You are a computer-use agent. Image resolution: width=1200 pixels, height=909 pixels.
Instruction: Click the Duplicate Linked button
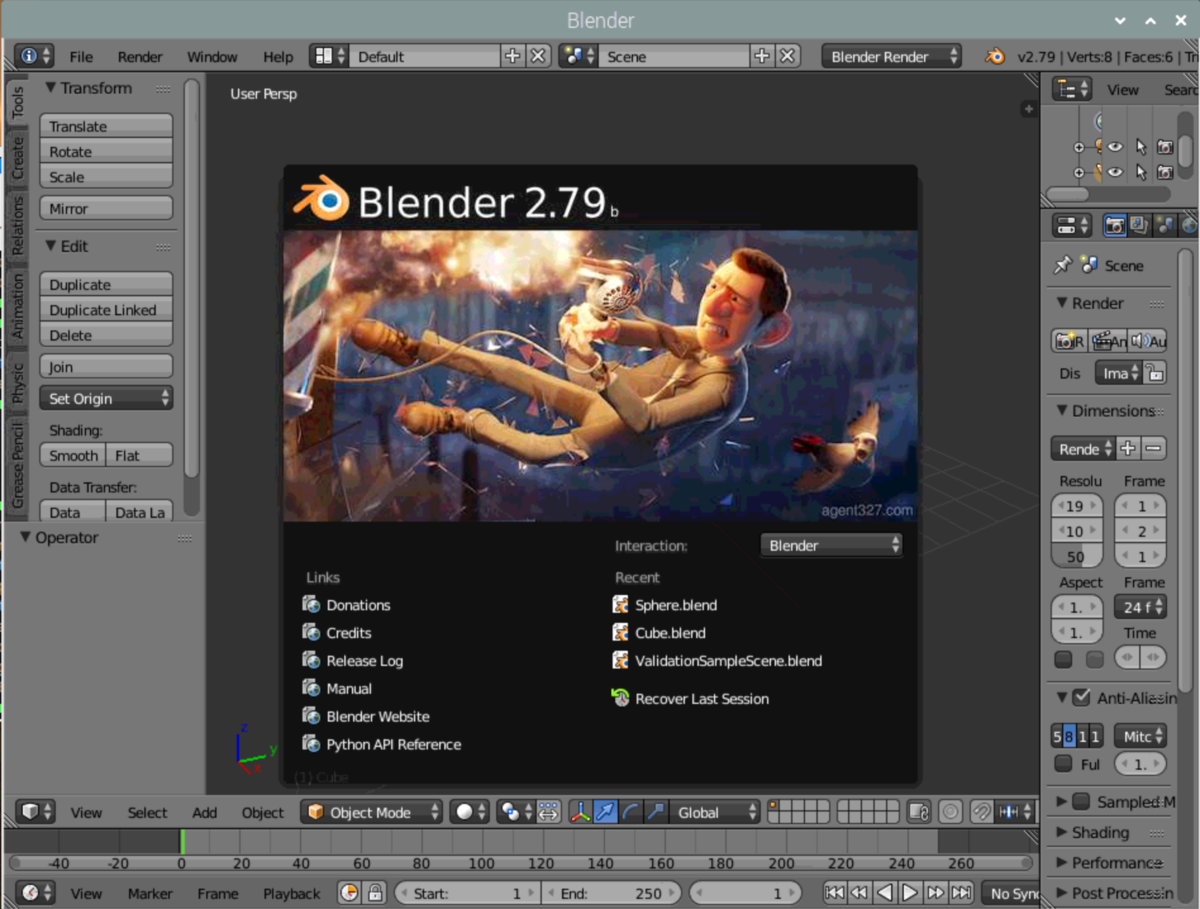106,310
